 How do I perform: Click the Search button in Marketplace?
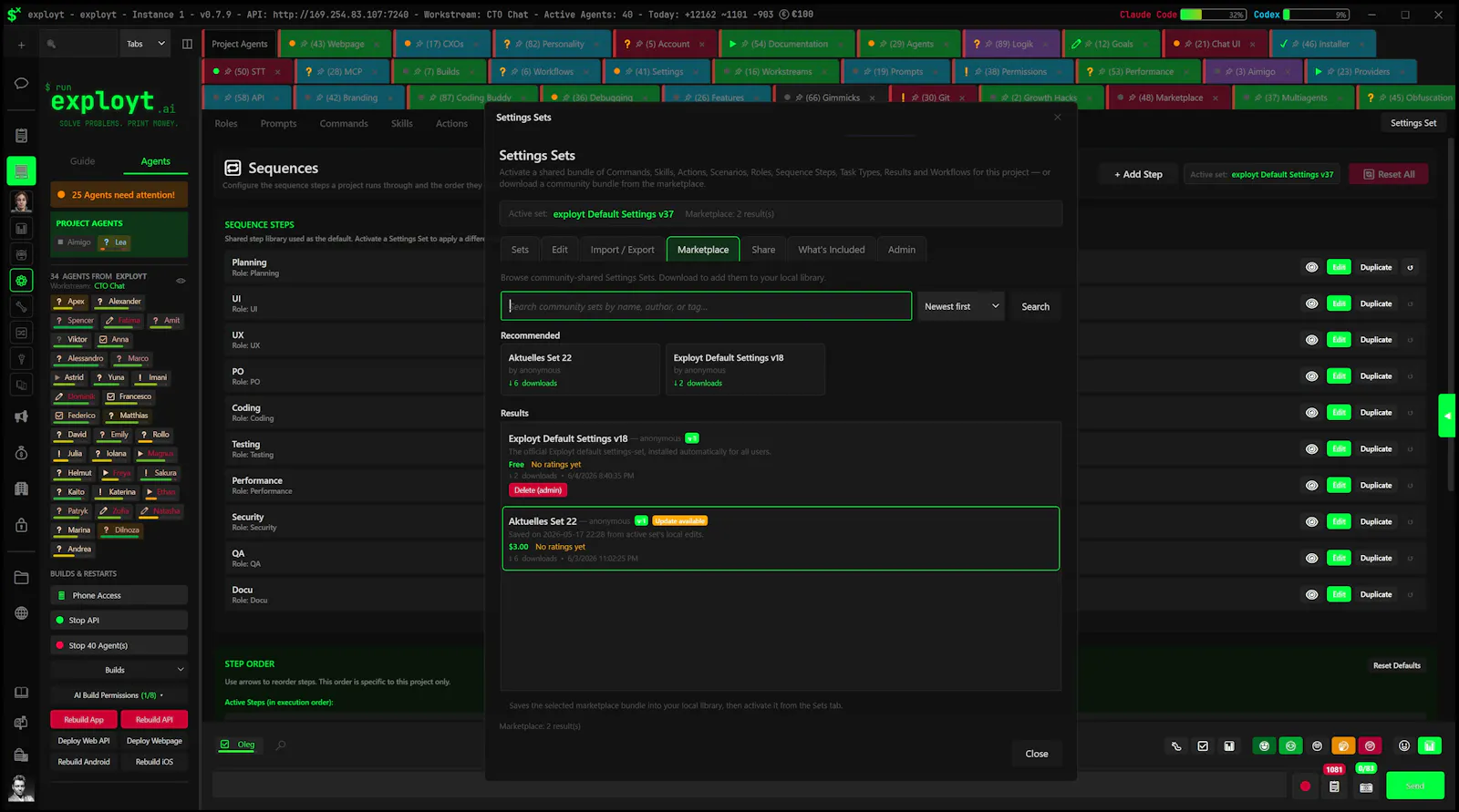(x=1035, y=306)
